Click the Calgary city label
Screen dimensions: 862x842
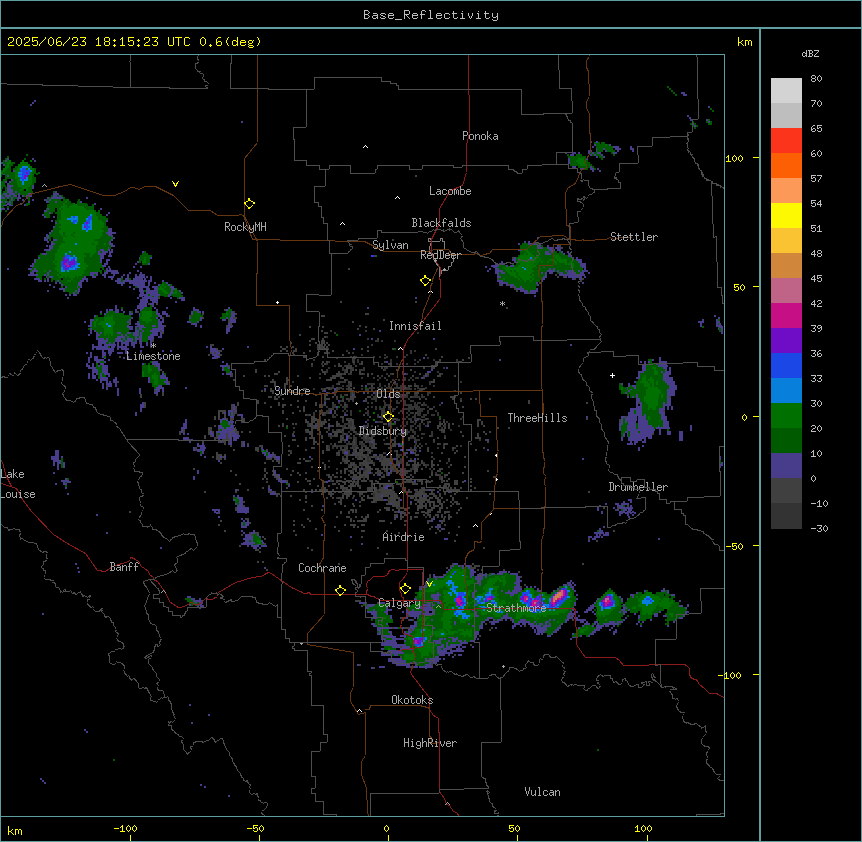399,603
